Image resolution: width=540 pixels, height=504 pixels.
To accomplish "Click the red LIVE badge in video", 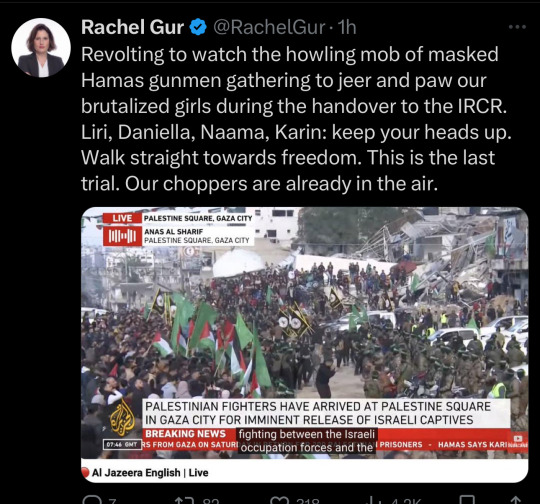I will [122, 218].
